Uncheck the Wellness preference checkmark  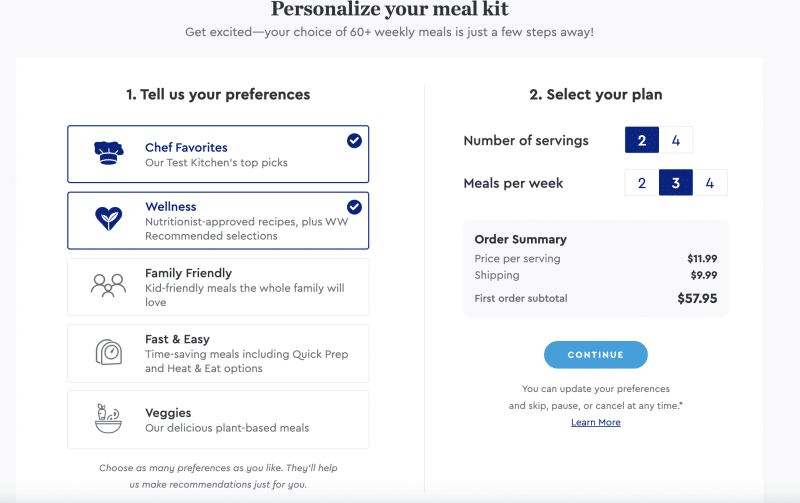pos(354,207)
